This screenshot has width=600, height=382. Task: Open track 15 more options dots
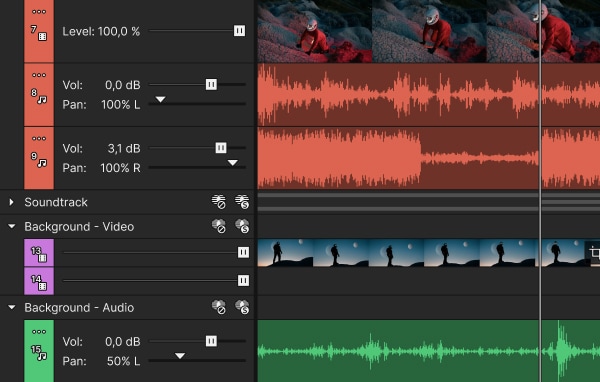pos(39,332)
